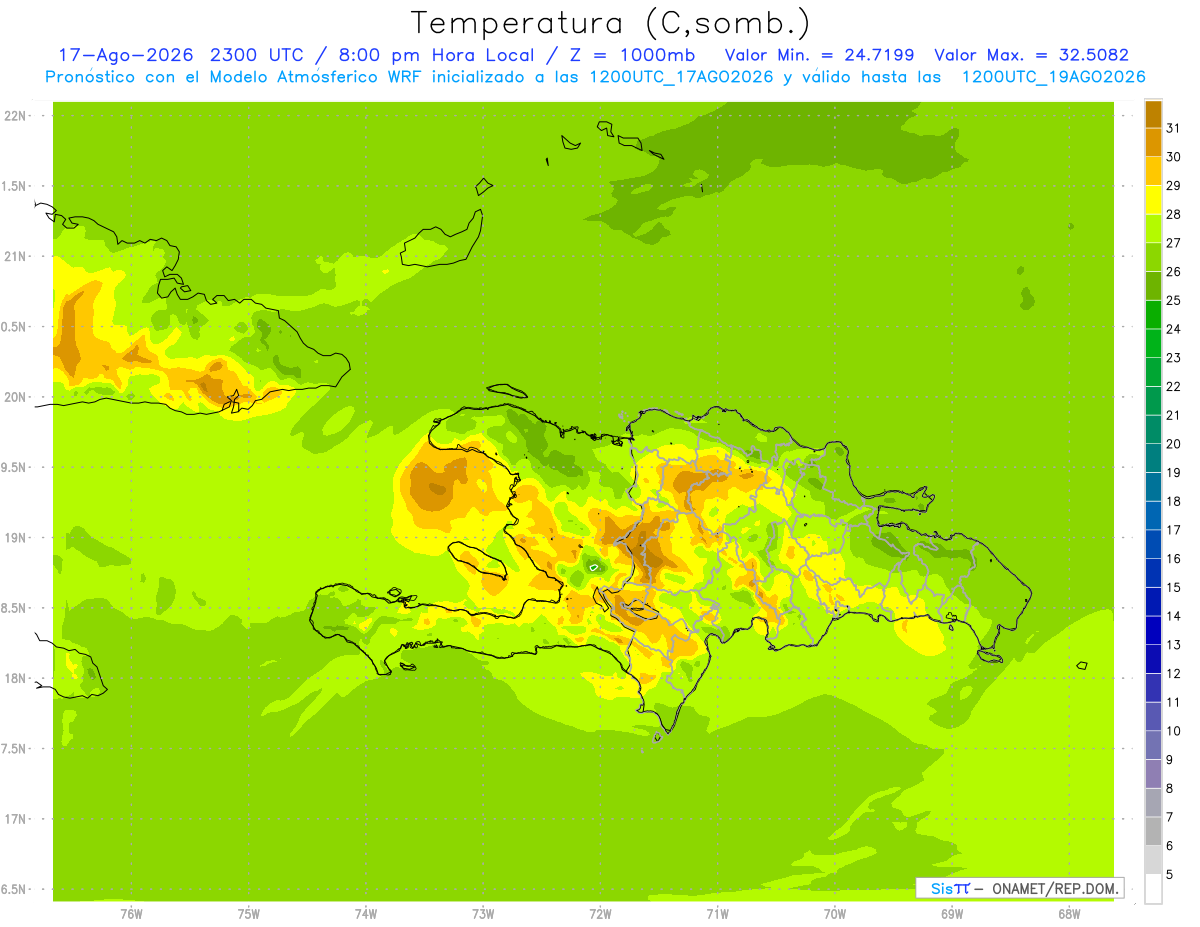
Task: Pick the darker green swatch between 25 and 26
Action: click(1153, 286)
